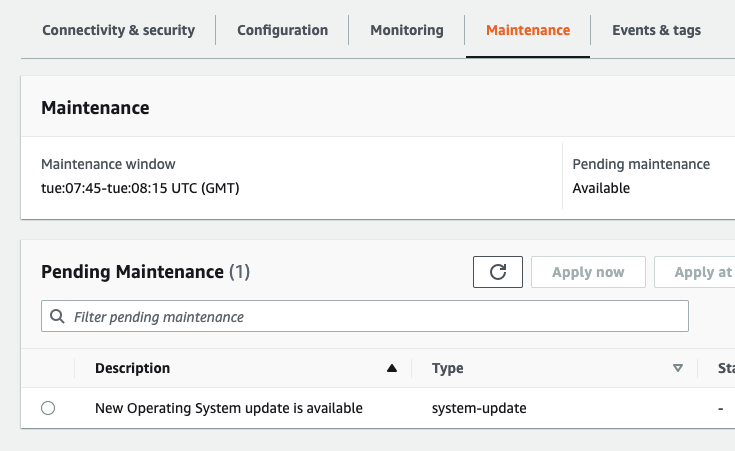This screenshot has height=451, width=735.
Task: Switch to the Configuration tab
Action: [282, 30]
